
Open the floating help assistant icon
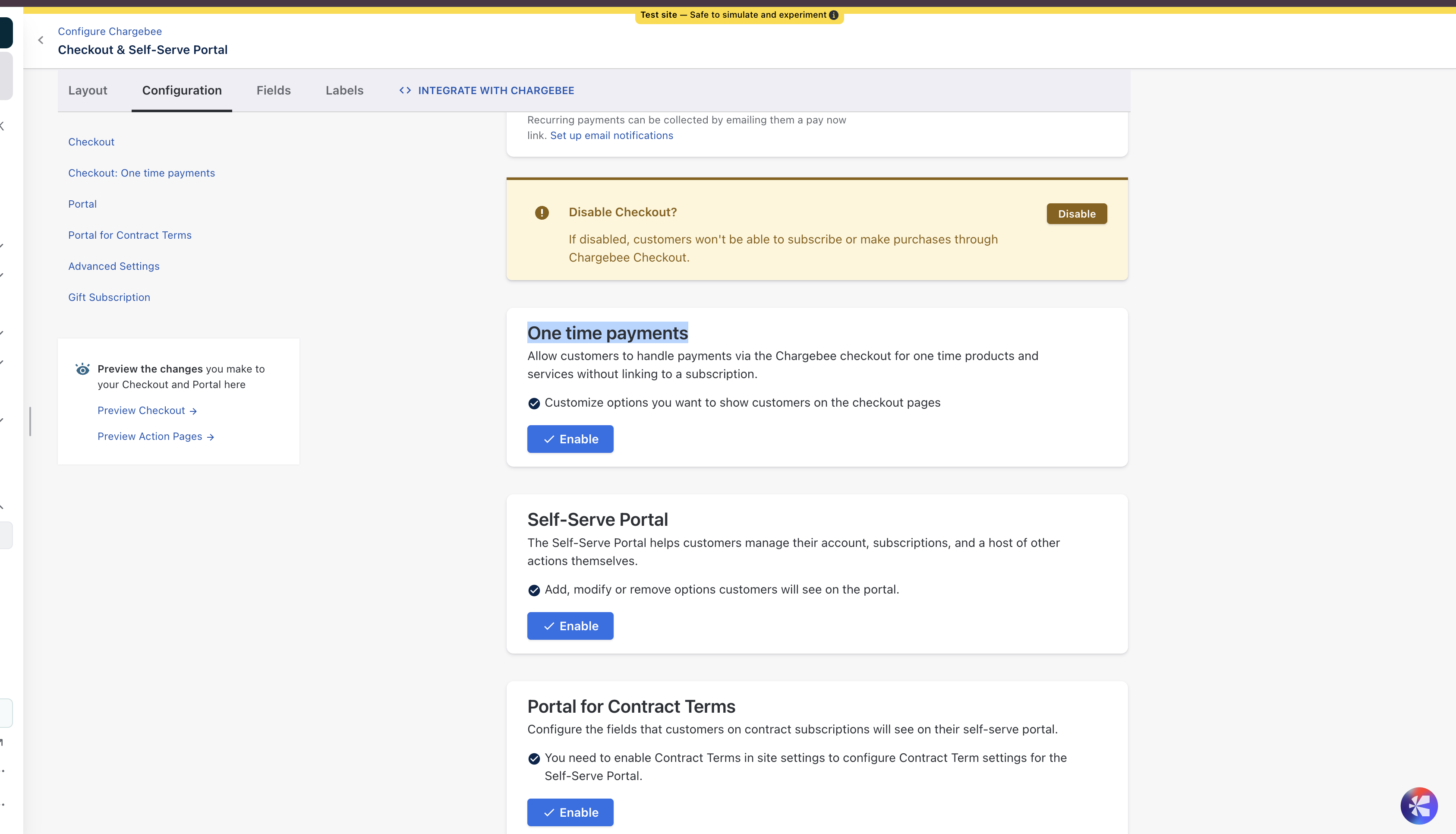pyautogui.click(x=1418, y=806)
